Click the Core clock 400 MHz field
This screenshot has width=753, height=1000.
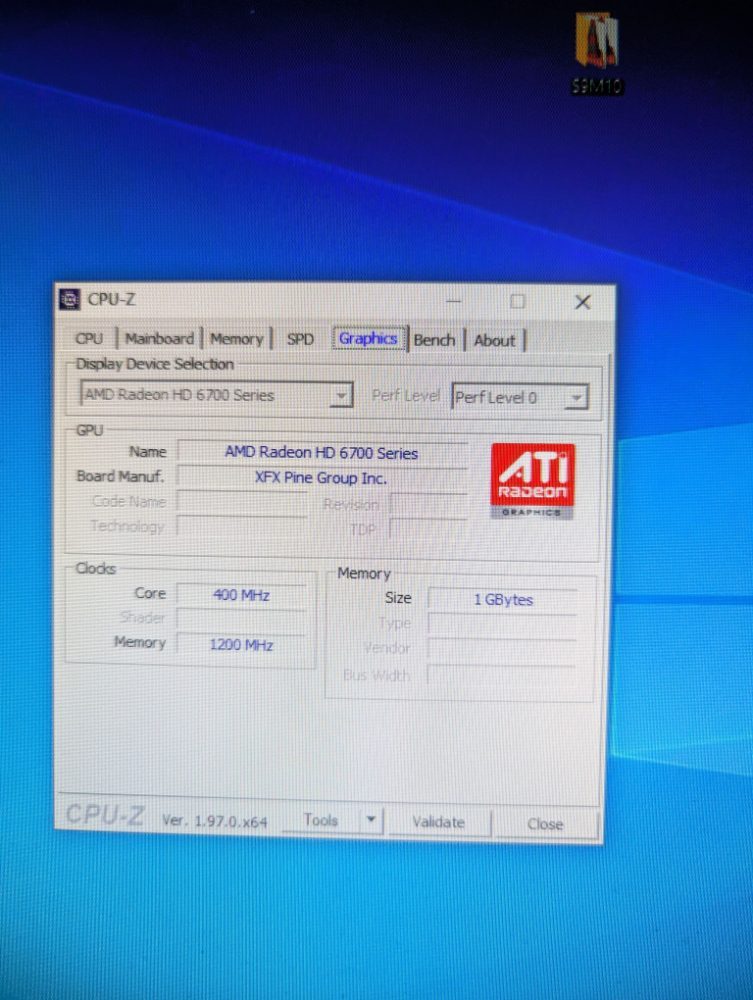241,595
